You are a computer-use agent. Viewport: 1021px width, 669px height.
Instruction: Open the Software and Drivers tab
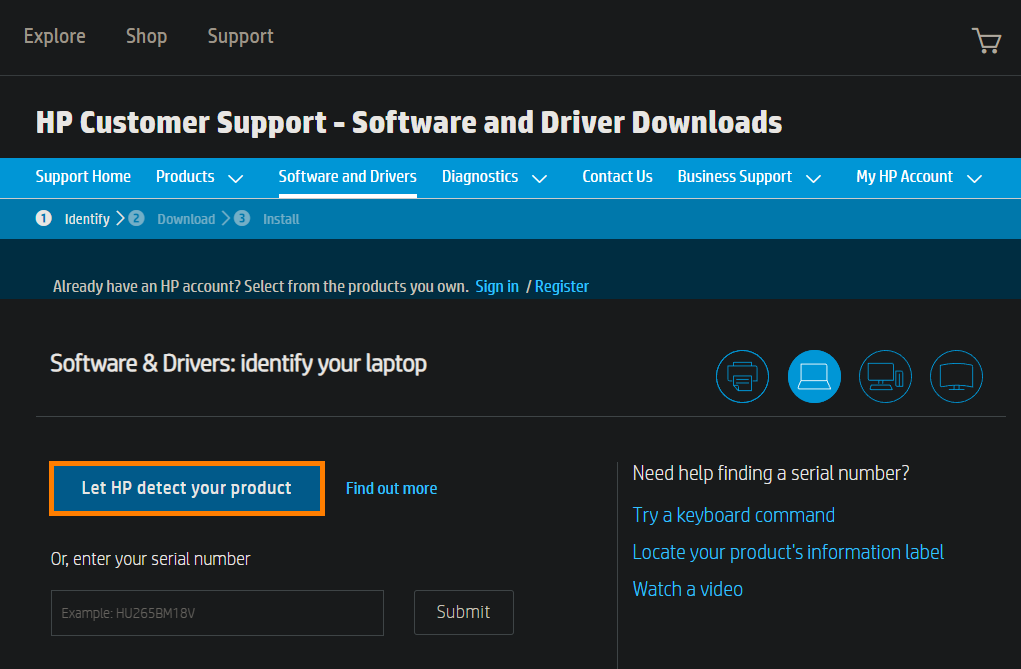click(348, 177)
